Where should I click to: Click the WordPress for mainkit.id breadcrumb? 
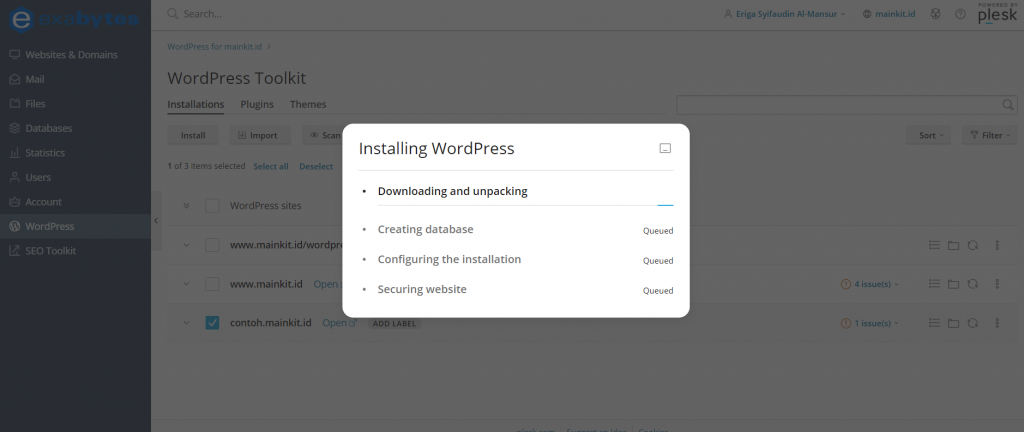(x=216, y=46)
